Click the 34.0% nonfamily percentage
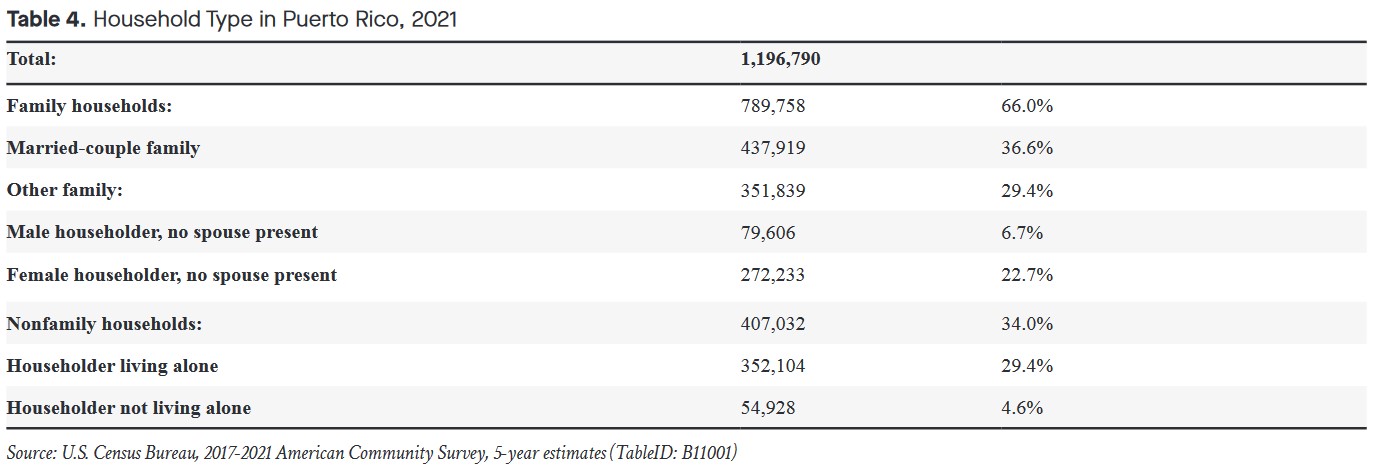This screenshot has height=468, width=1380. coord(1026,324)
